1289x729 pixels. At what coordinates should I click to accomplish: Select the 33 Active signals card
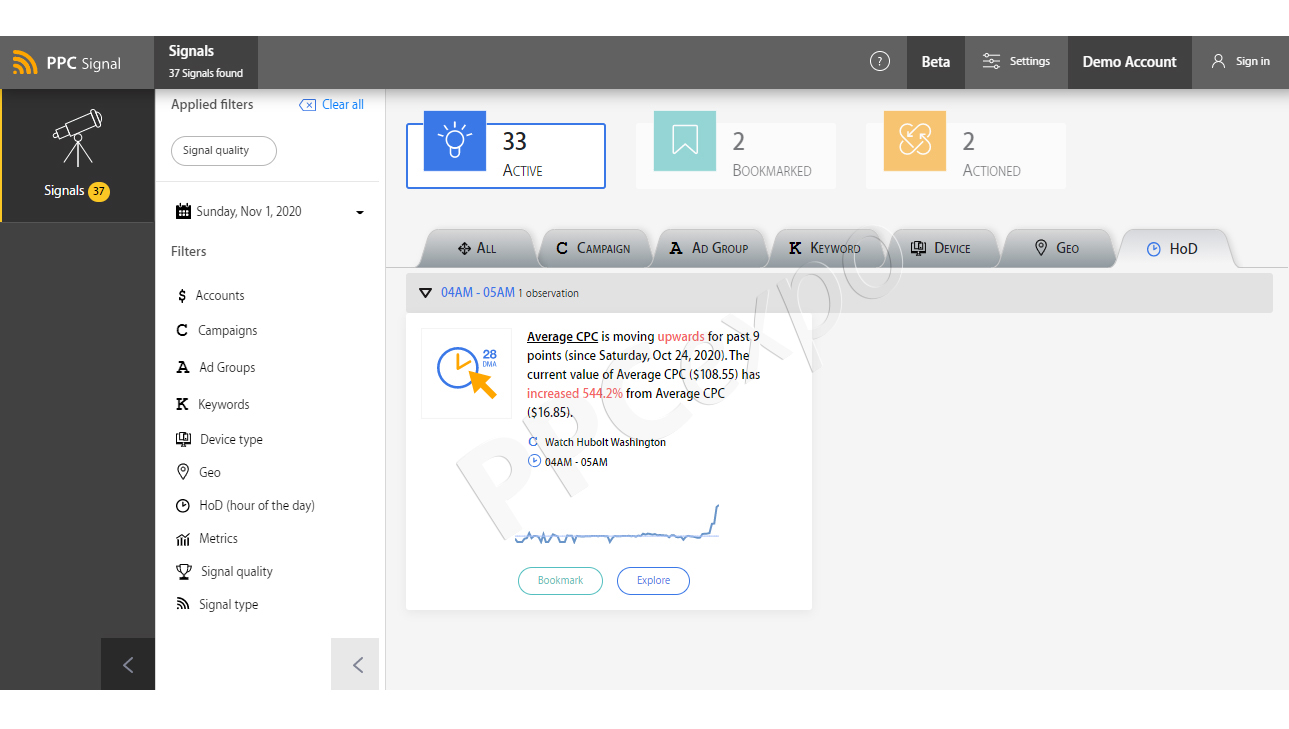pyautogui.click(x=506, y=156)
